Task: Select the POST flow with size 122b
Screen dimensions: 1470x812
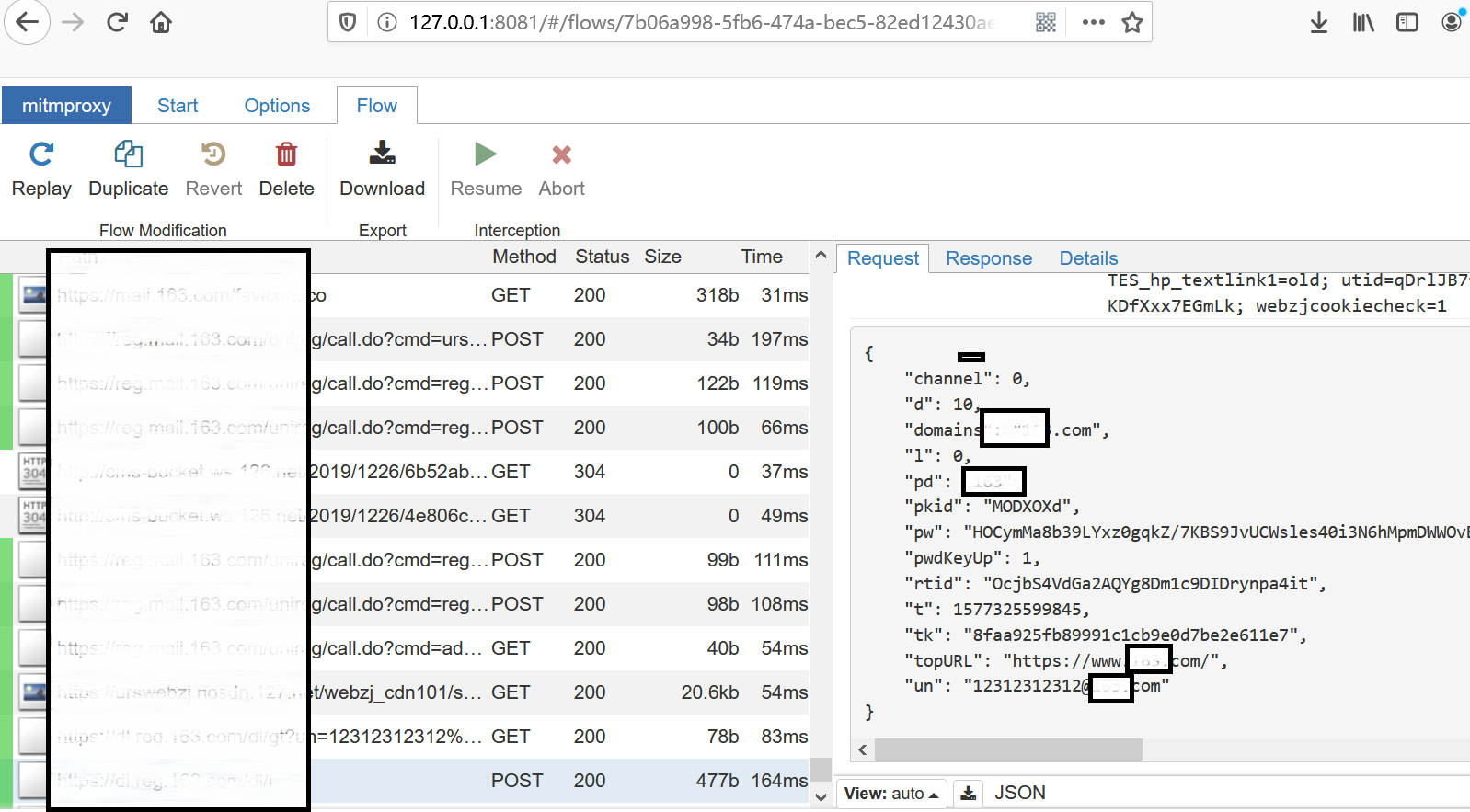Action: pos(405,383)
